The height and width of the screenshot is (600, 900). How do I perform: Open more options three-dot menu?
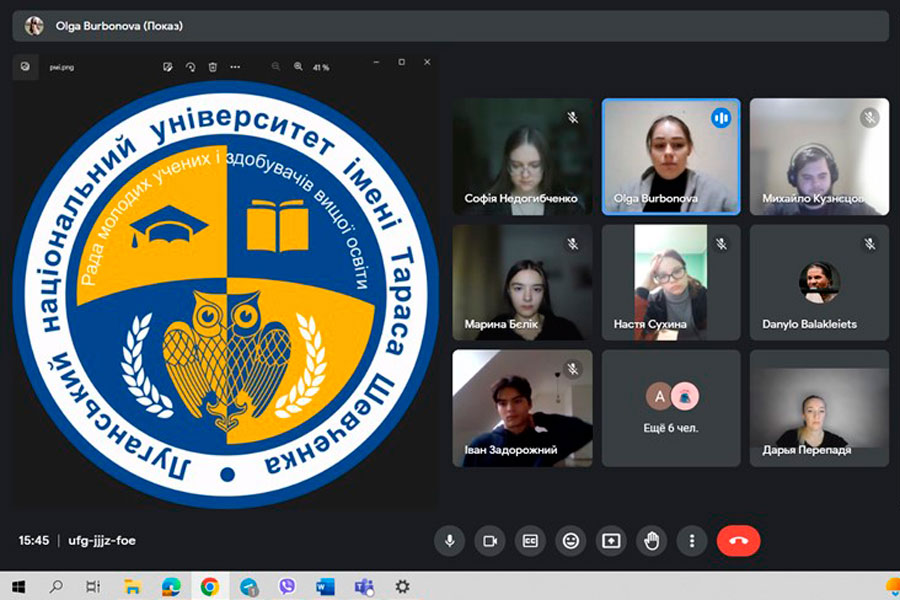click(x=692, y=540)
